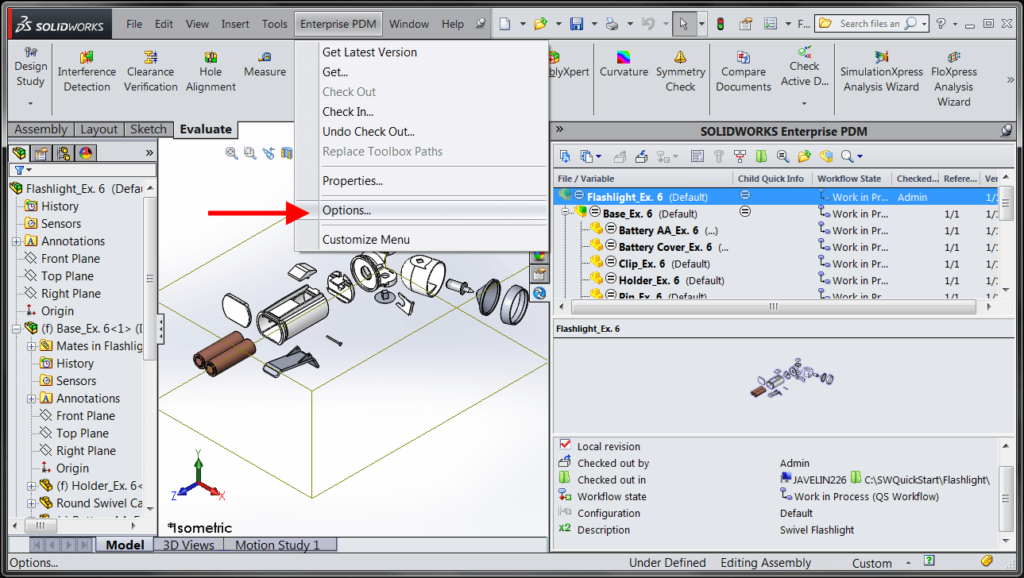Image resolution: width=1024 pixels, height=578 pixels.
Task: Open search in the PDM panel toolbar
Action: 848,156
